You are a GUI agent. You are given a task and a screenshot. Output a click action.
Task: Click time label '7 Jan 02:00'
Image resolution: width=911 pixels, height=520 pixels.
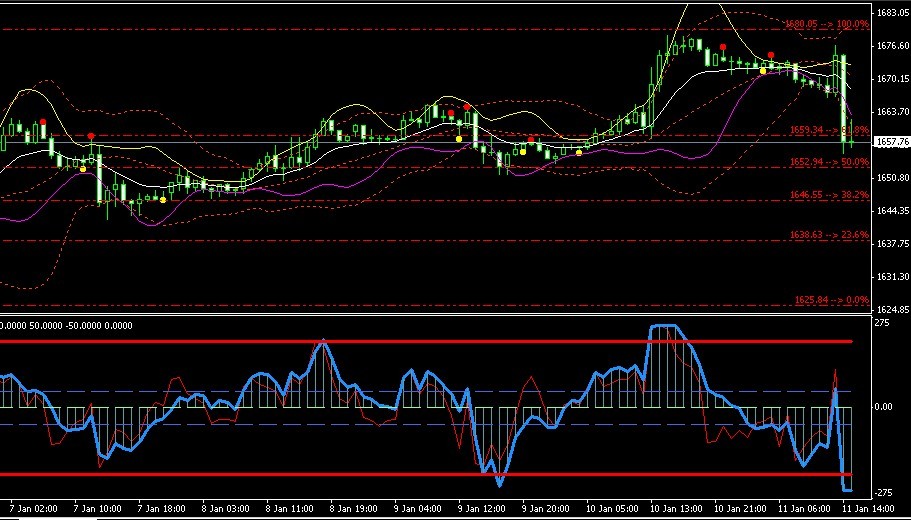[33, 509]
